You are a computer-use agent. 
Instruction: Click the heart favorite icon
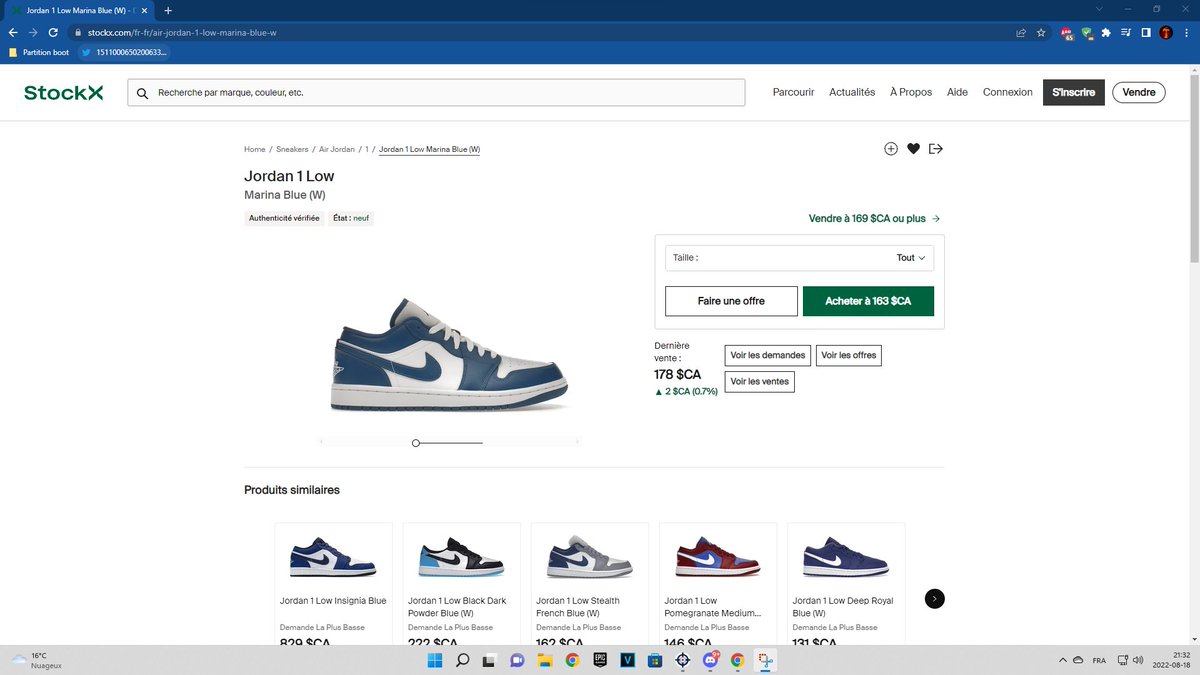click(913, 149)
